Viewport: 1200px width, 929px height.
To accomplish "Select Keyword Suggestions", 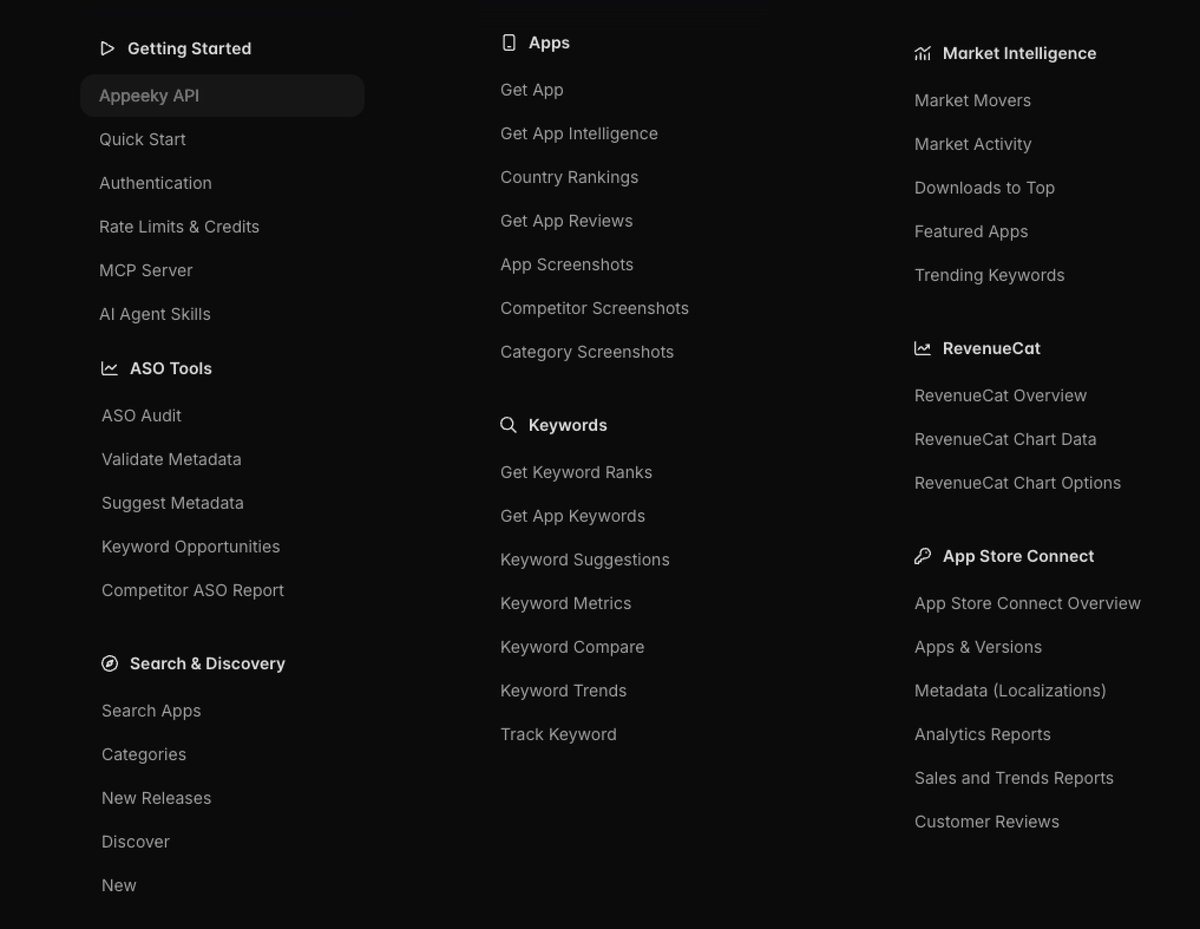I will point(585,560).
